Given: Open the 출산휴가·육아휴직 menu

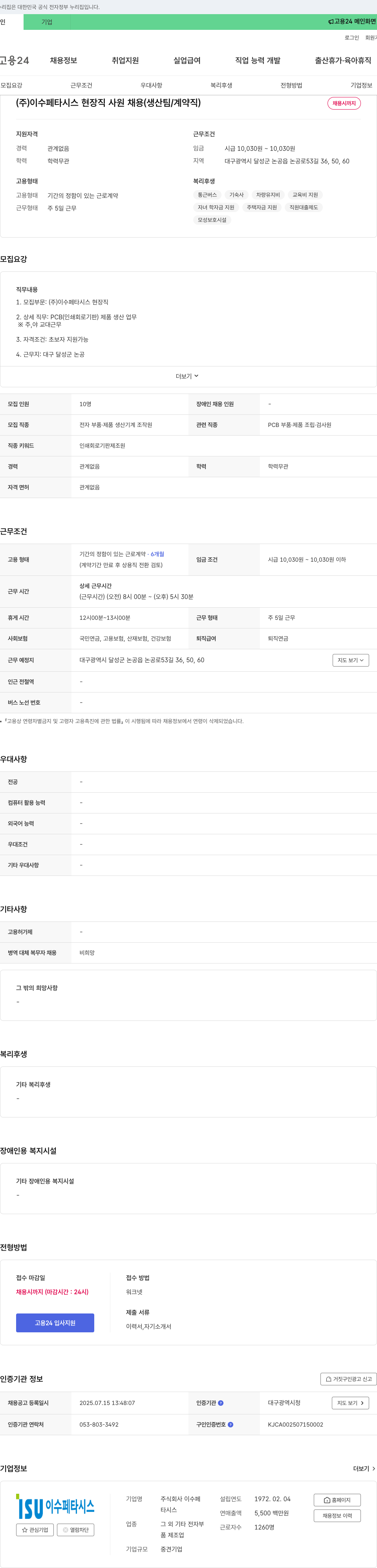Looking at the screenshot, I should point(343,60).
